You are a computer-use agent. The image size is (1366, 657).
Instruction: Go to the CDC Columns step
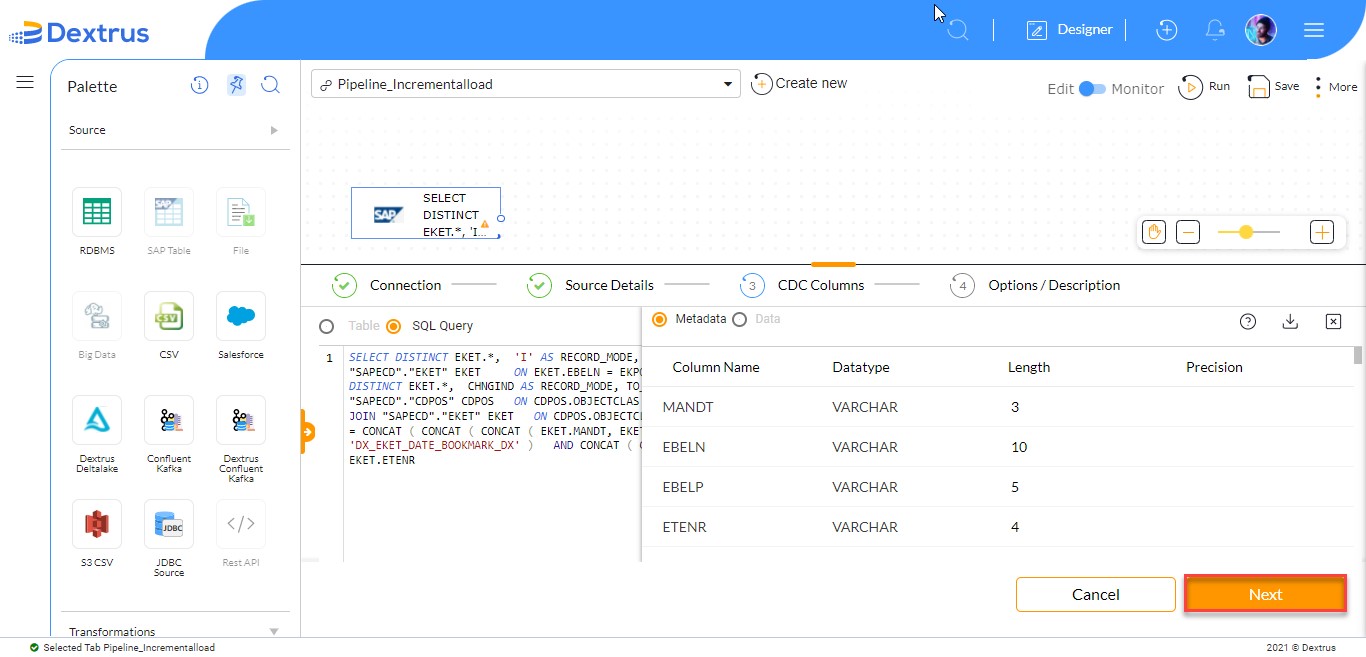[802, 285]
